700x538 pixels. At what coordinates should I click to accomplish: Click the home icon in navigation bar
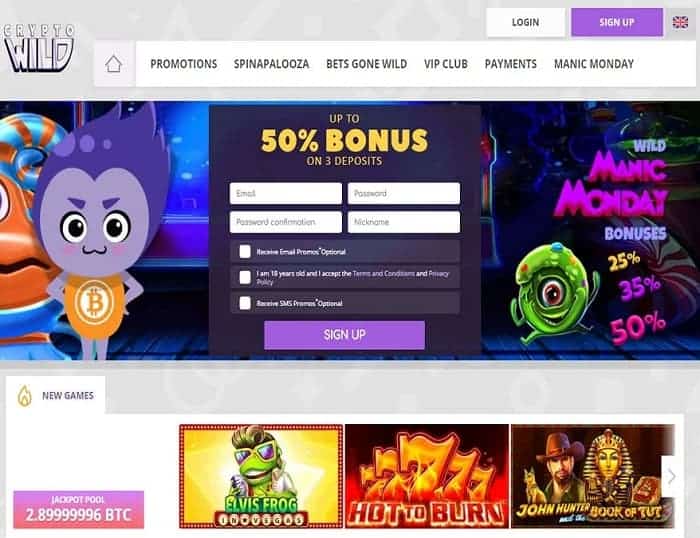[113, 64]
